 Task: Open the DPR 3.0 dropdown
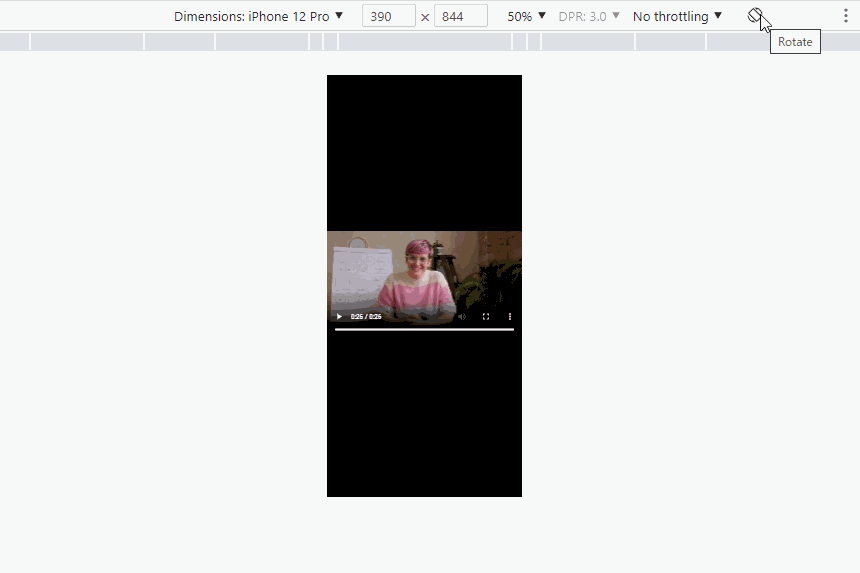click(x=589, y=16)
